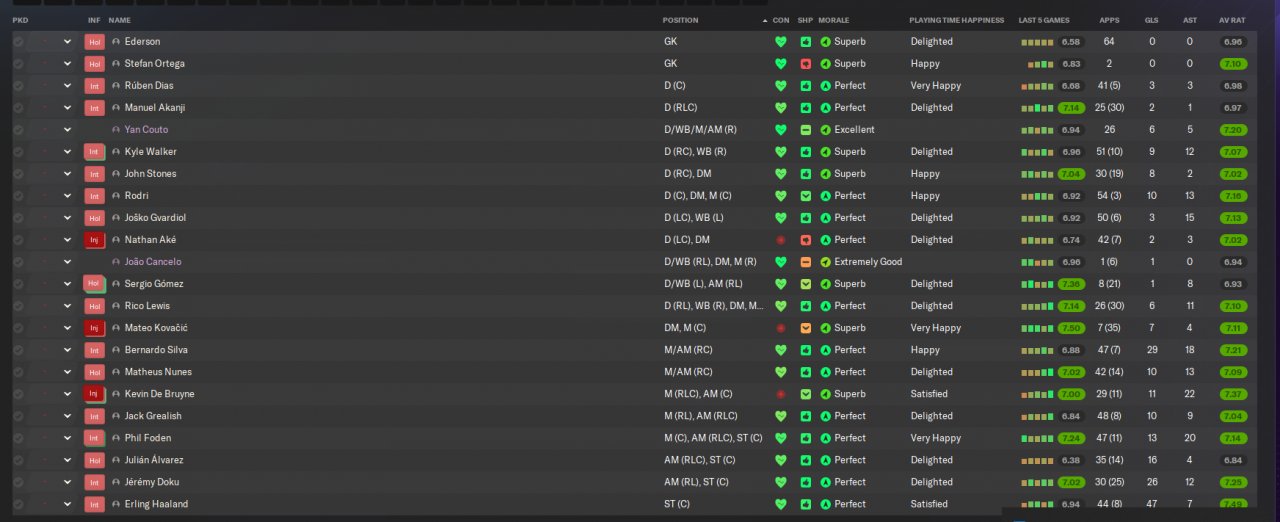
Task: Open the dropdown chevron for Jérémy Doku
Action: pos(68,482)
